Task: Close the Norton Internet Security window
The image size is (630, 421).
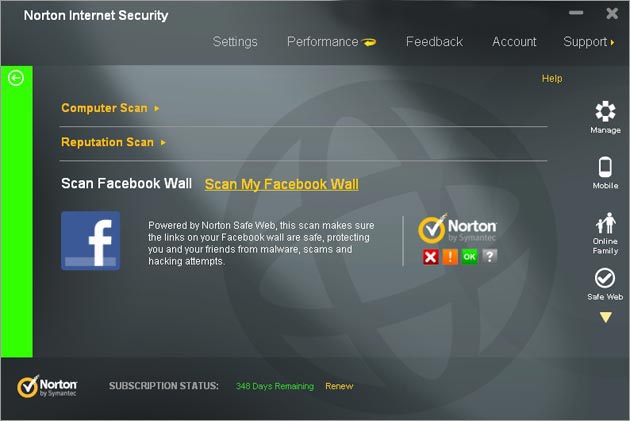Action: tap(612, 13)
